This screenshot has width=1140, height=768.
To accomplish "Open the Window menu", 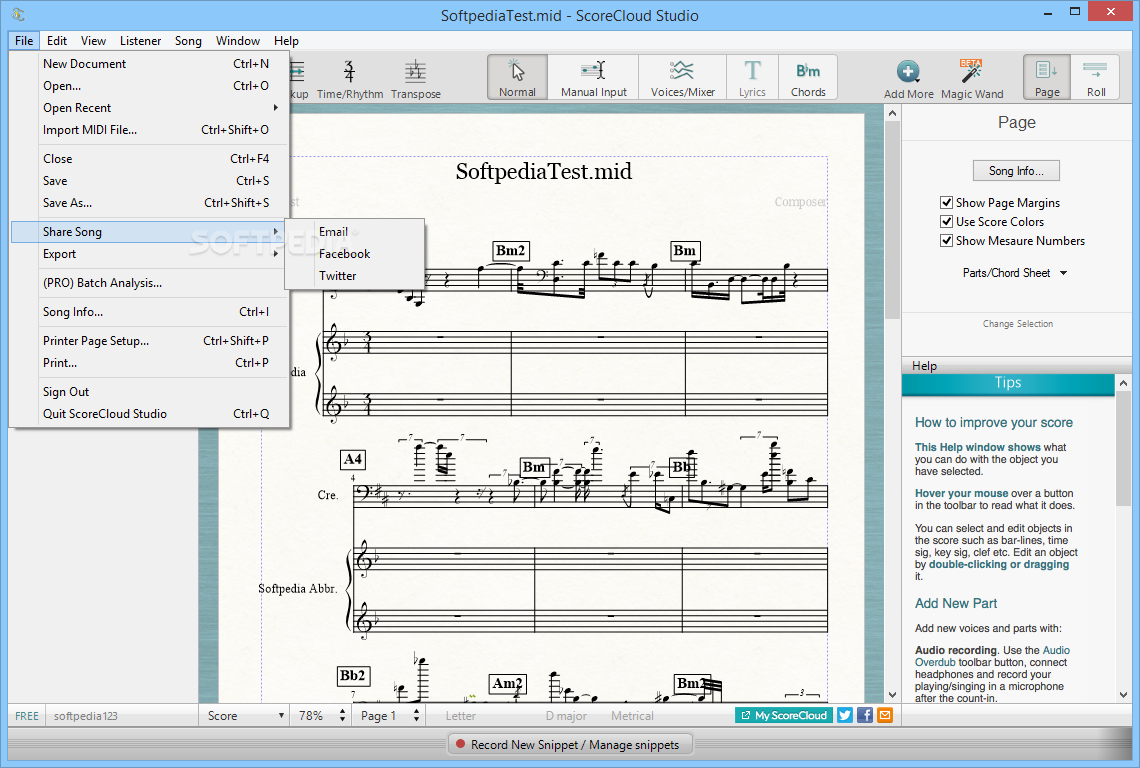I will tap(238, 41).
